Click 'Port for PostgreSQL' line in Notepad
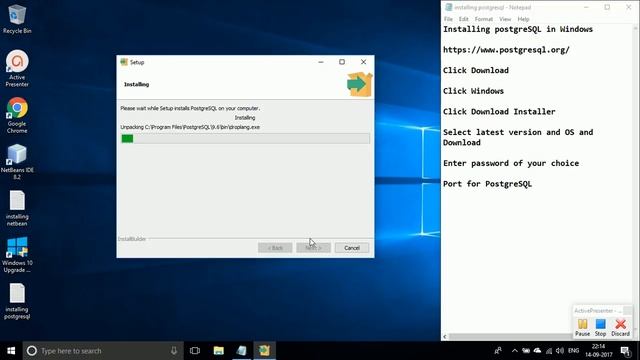The height and width of the screenshot is (360, 640). 487,184
